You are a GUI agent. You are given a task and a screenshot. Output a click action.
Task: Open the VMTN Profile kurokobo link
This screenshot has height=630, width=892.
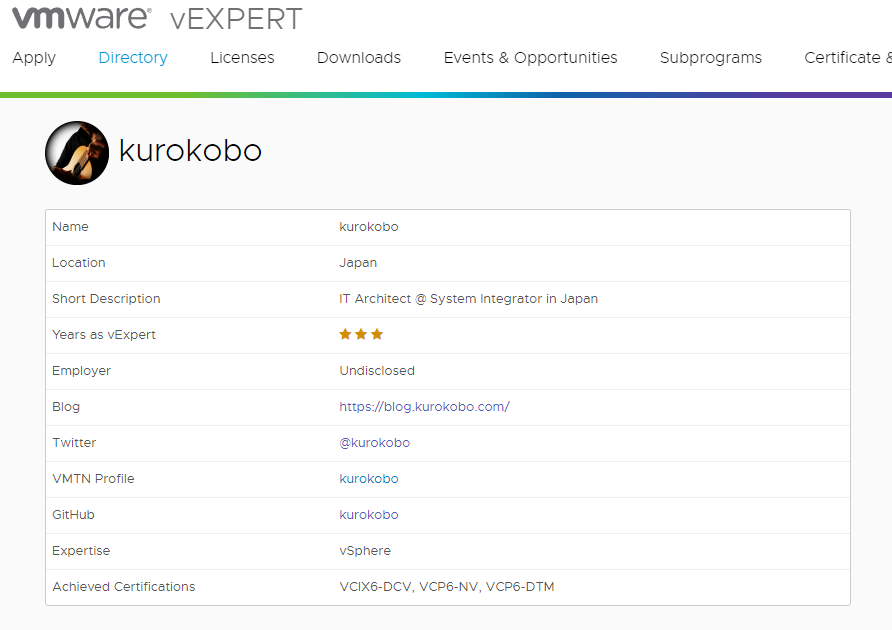(369, 479)
